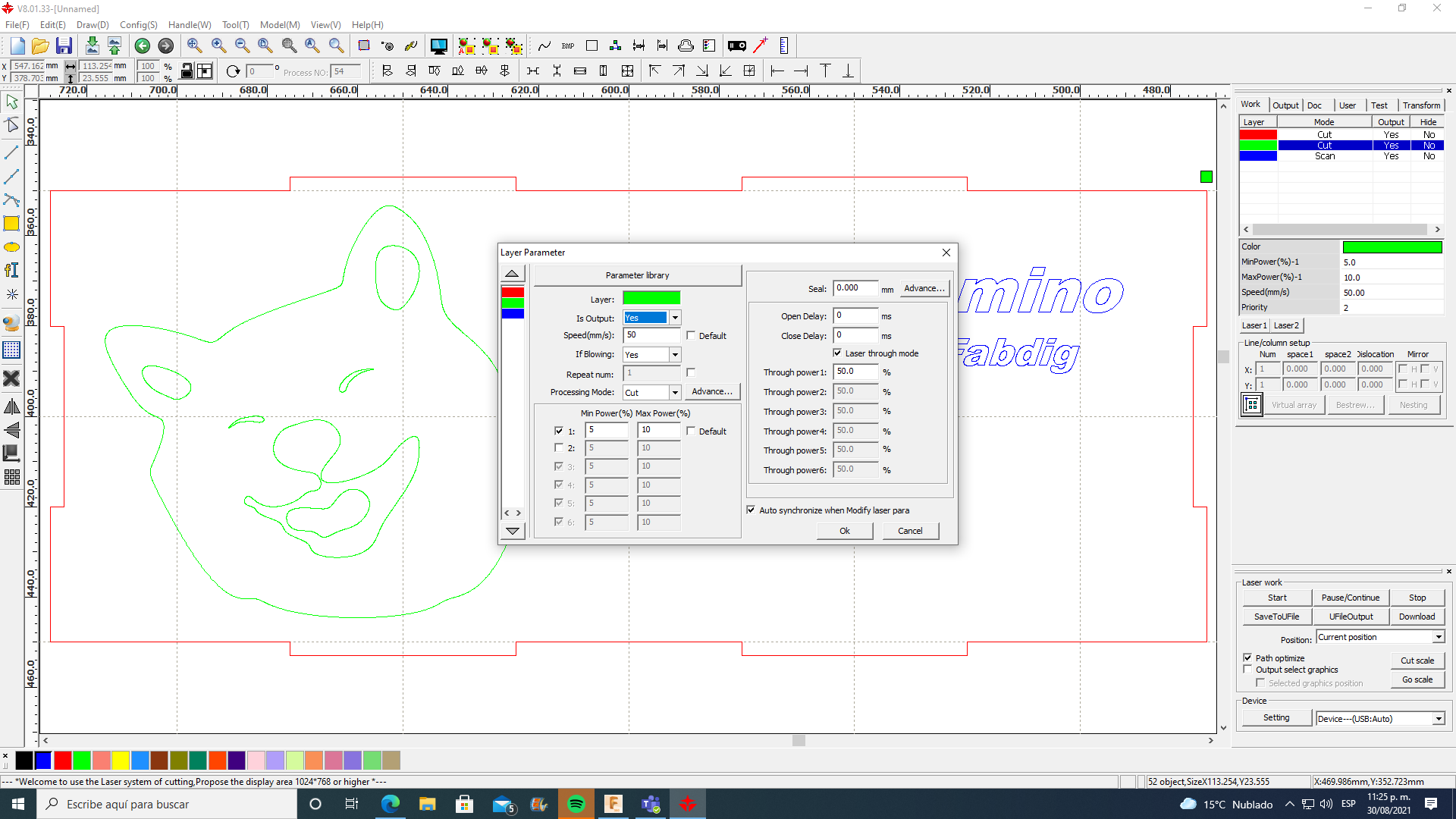
Task: Click the Advance button in dialog
Action: tap(711, 391)
